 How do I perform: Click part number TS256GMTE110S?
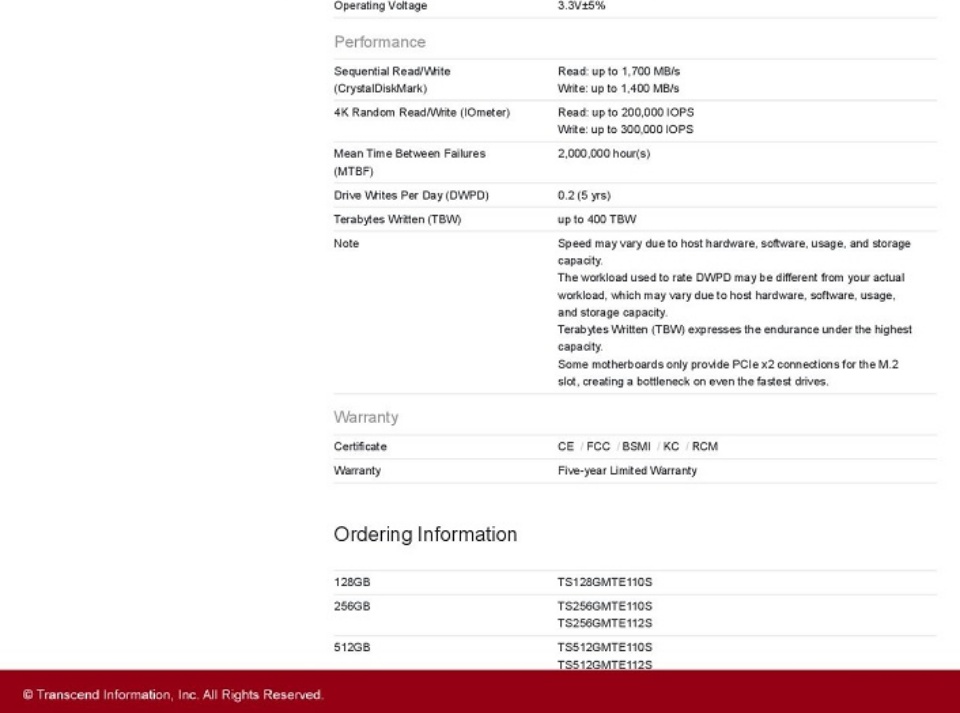pyautogui.click(x=605, y=607)
